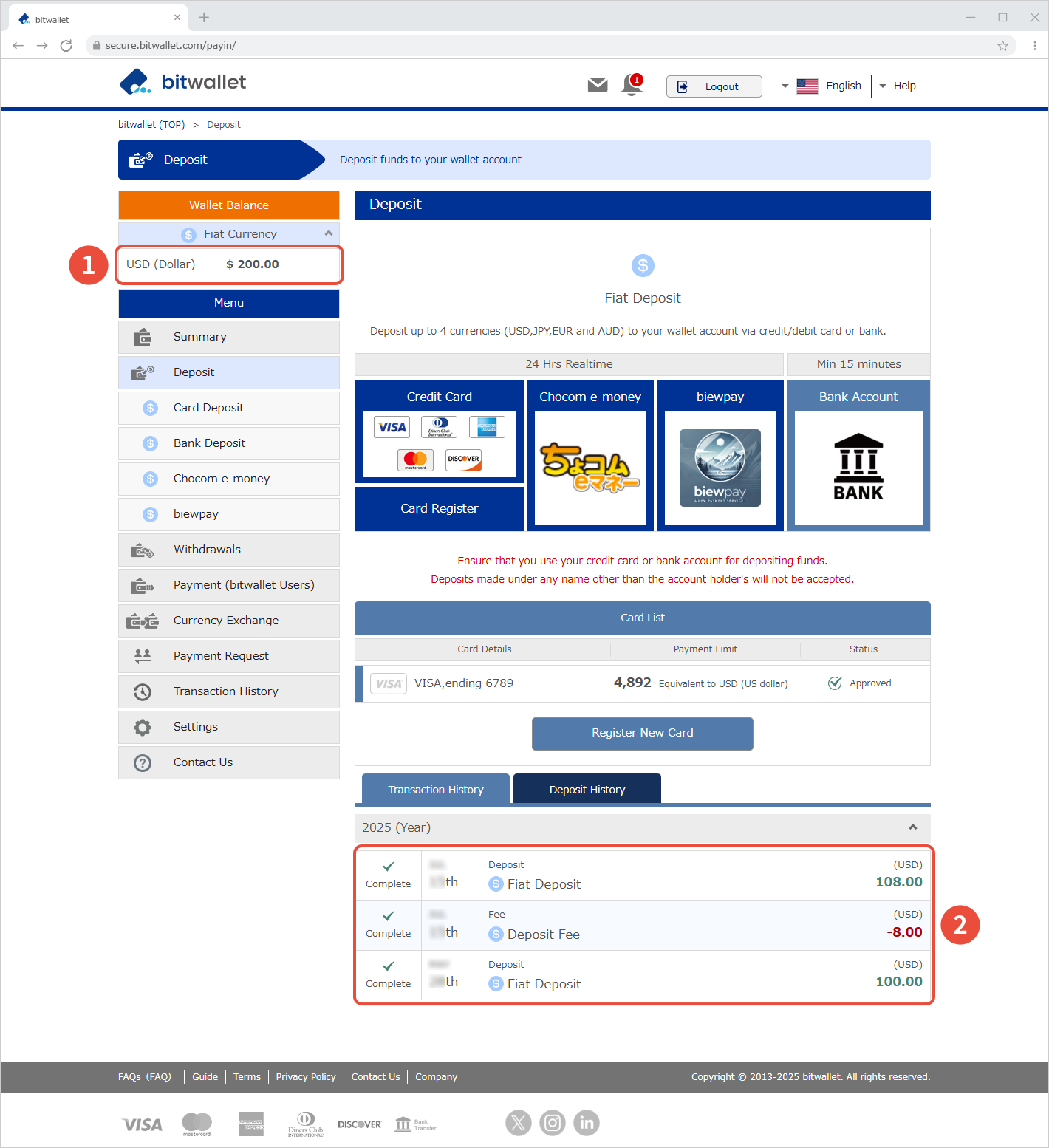Select the BANK building icon tile
Viewport: 1049px width, 1148px height.
point(858,468)
